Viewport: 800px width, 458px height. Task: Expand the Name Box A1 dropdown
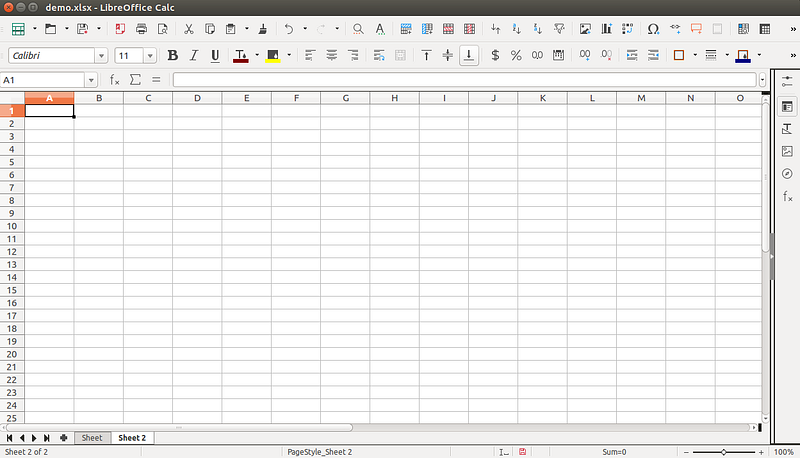tap(91, 80)
